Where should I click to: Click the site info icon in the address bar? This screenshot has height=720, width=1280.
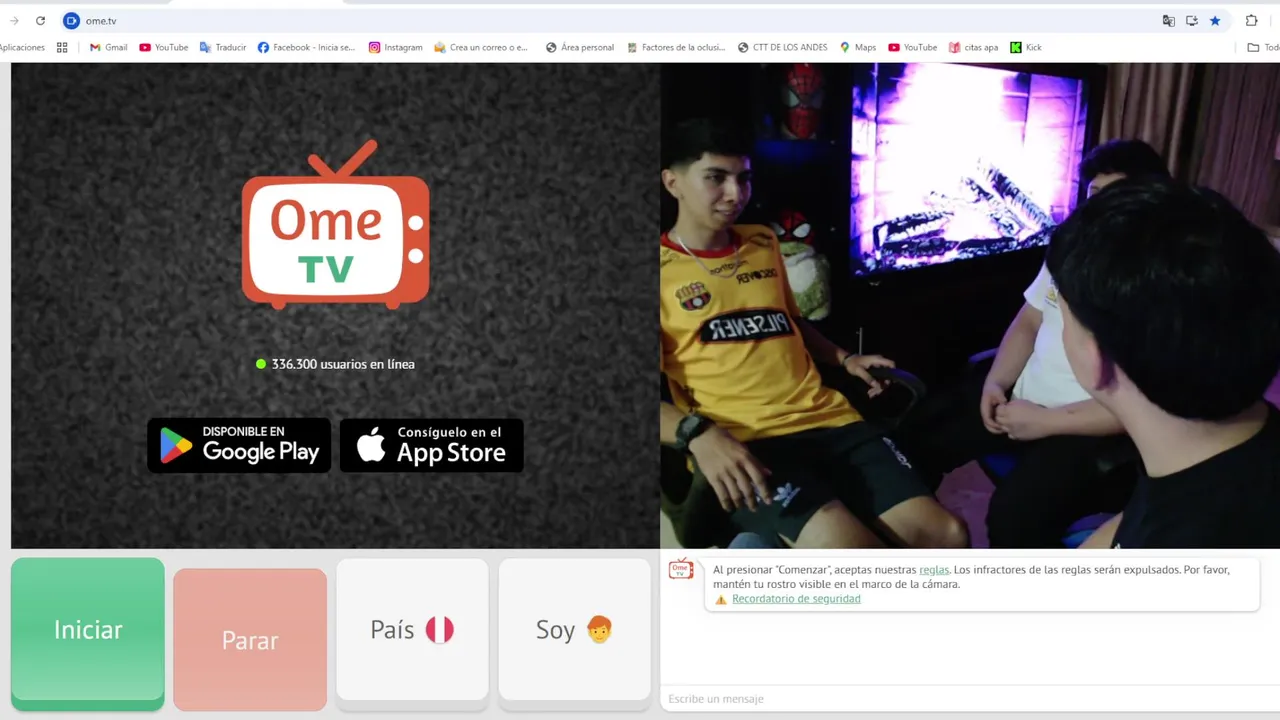coord(71,20)
